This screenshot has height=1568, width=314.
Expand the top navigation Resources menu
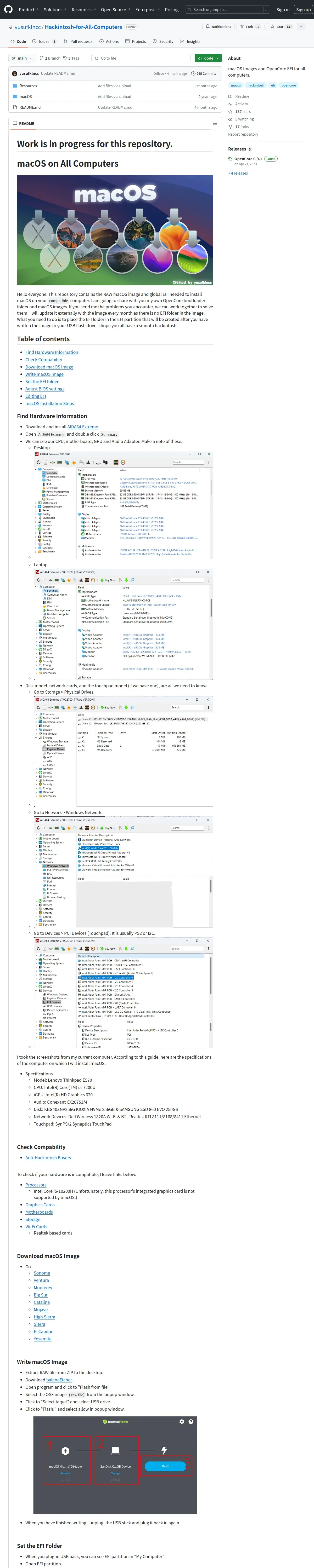pyautogui.click(x=83, y=10)
